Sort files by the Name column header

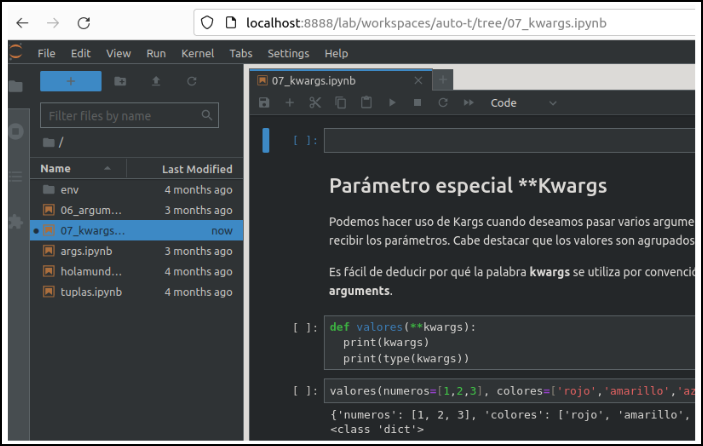click(x=78, y=169)
